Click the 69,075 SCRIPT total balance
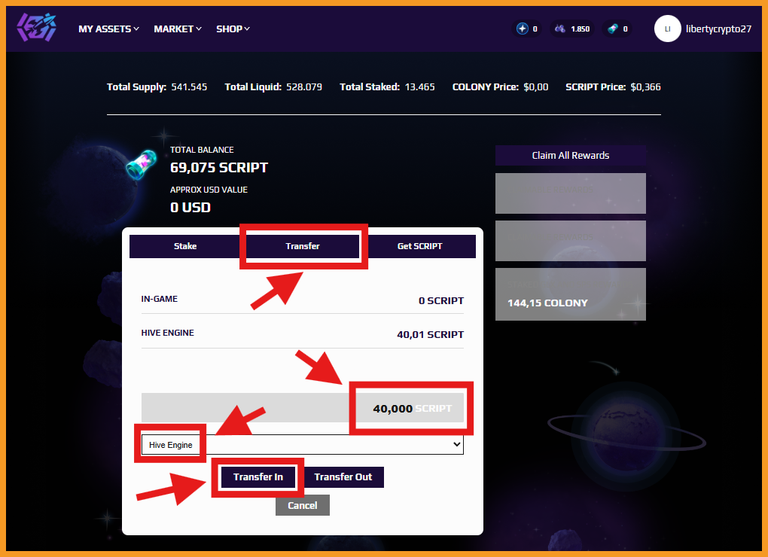Viewport: 768px width, 557px height. coord(219,168)
